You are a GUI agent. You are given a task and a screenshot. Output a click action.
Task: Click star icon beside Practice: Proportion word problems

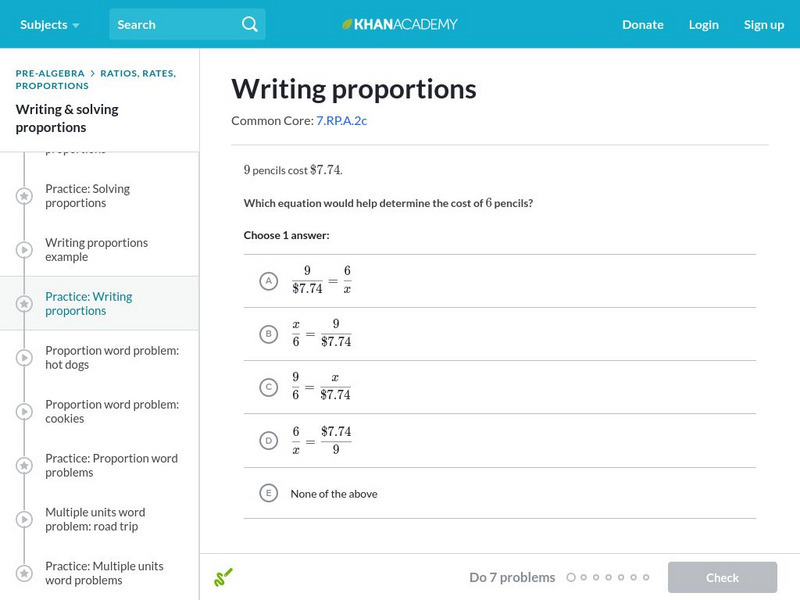click(24, 466)
